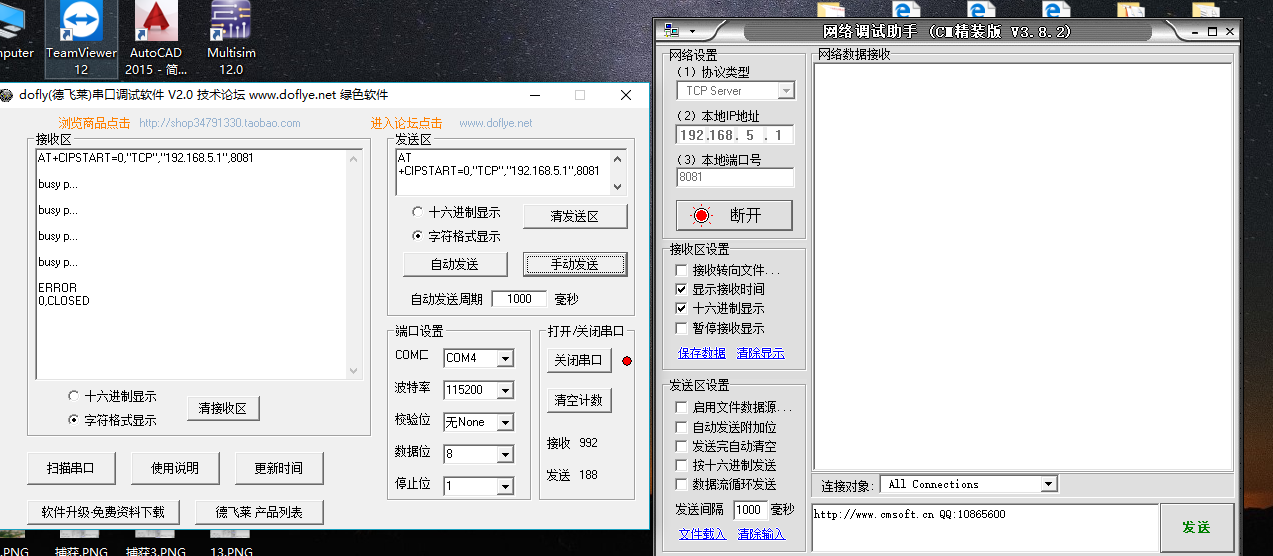Click the network data receive area
1273x556 pixels.
click(1022, 266)
